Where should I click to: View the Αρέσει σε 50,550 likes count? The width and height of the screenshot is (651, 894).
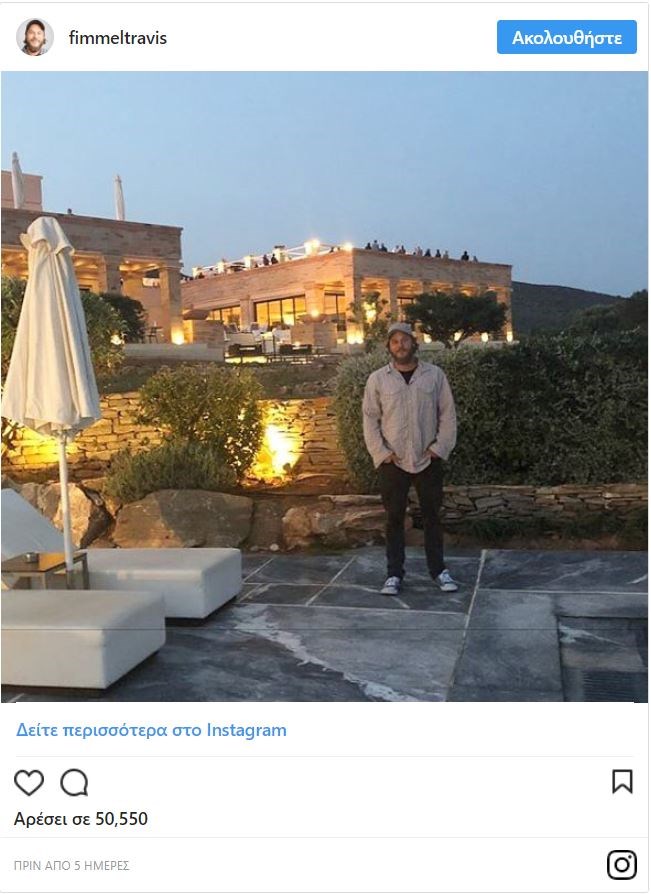81,819
